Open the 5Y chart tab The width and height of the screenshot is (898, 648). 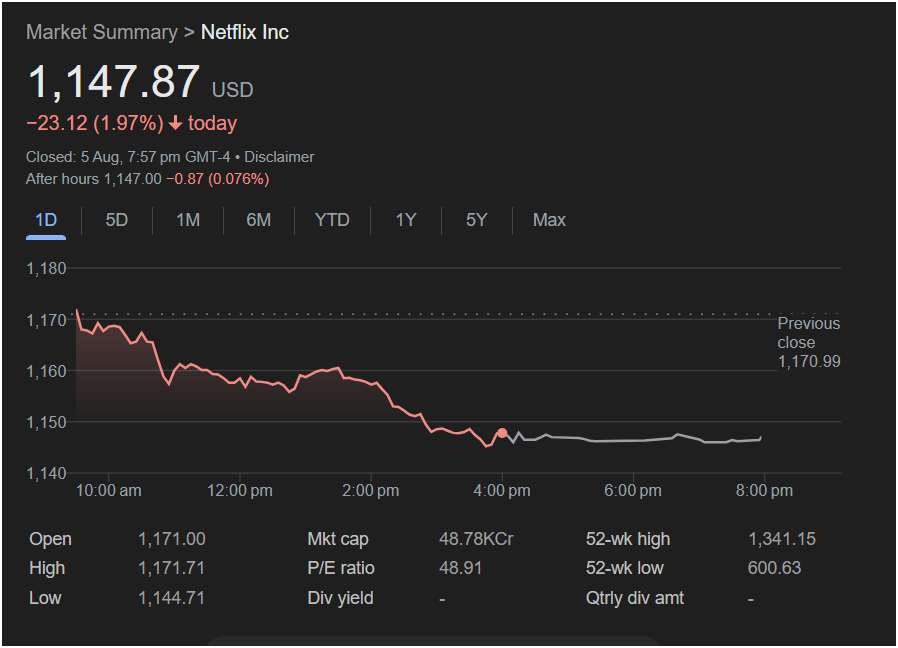(x=476, y=220)
